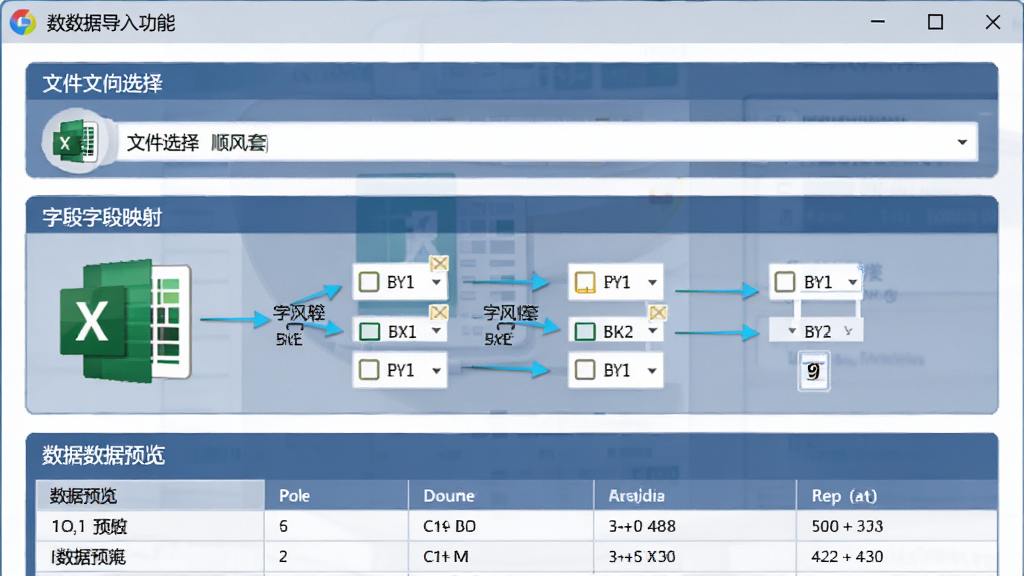Click the Pole column header
This screenshot has height=576, width=1024.
pos(336,496)
